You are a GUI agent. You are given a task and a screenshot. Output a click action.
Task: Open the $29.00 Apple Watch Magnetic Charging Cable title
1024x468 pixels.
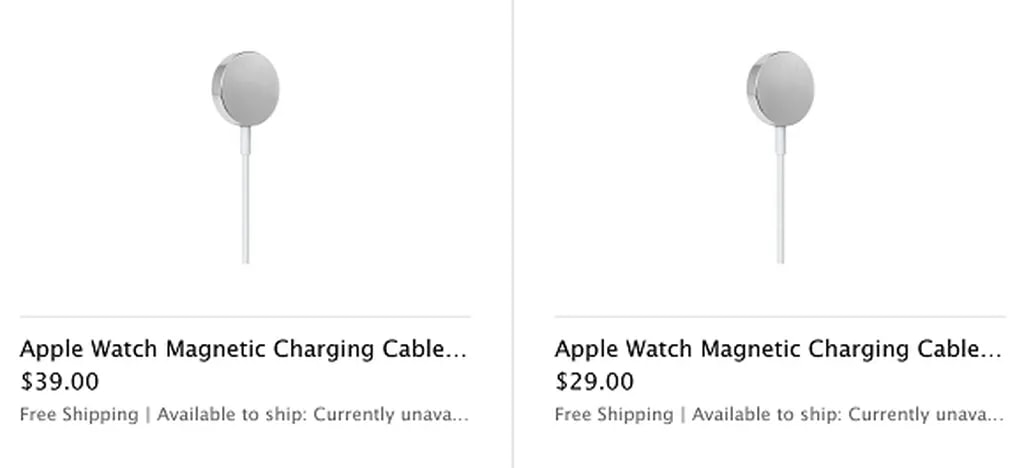(x=765, y=349)
